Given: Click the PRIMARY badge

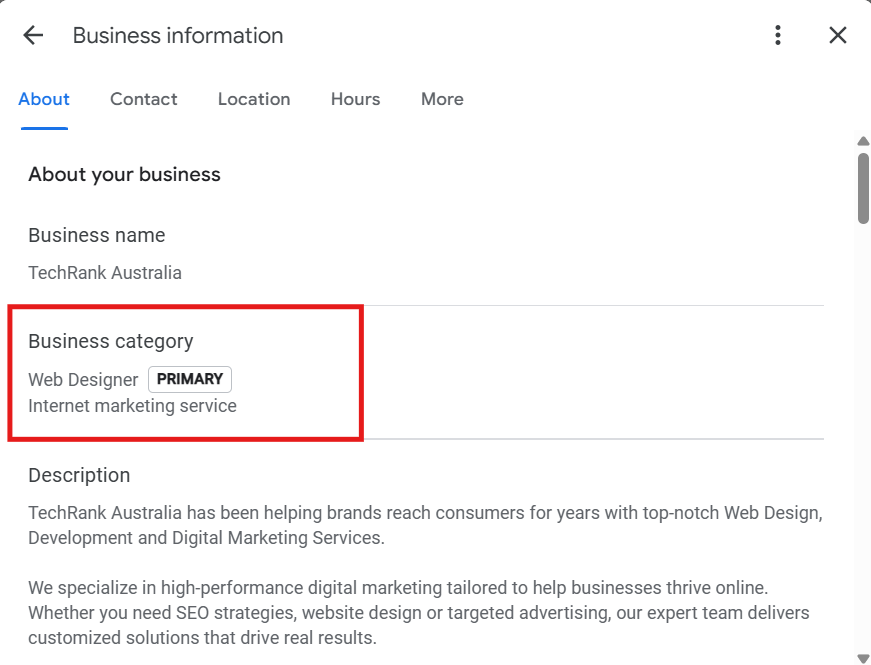Looking at the screenshot, I should coord(190,380).
